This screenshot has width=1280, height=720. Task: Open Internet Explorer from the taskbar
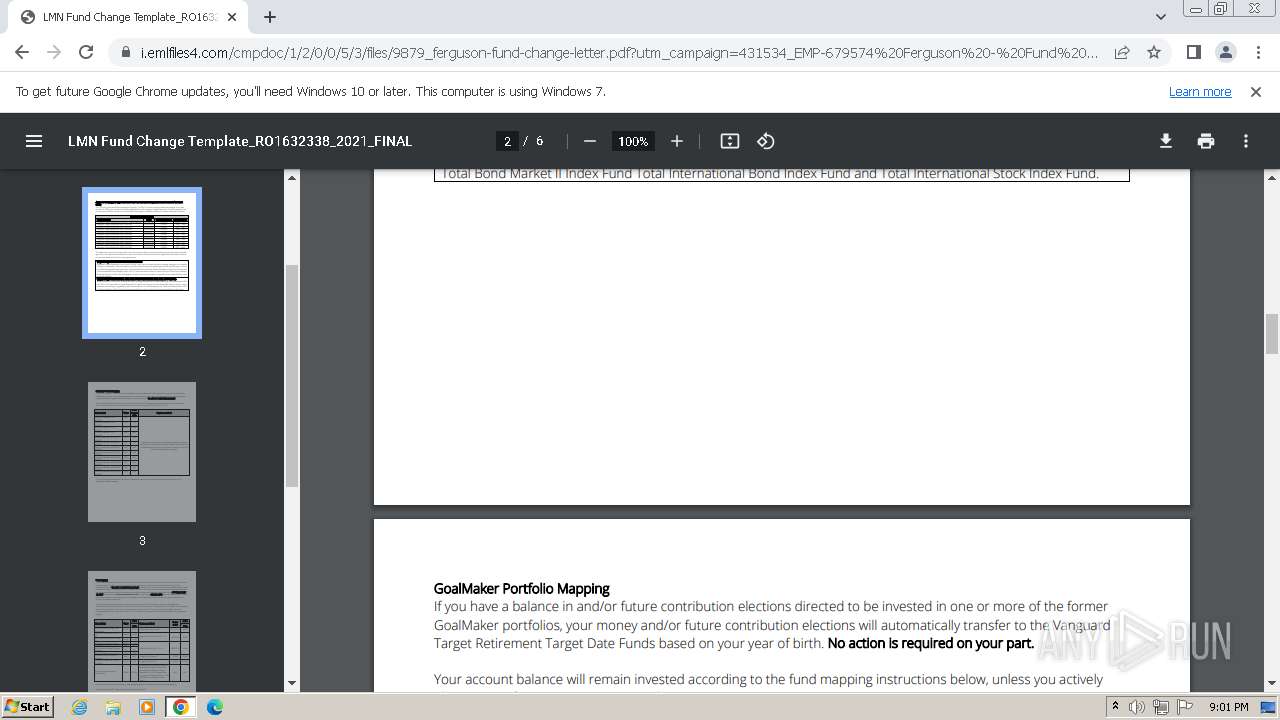(80, 707)
